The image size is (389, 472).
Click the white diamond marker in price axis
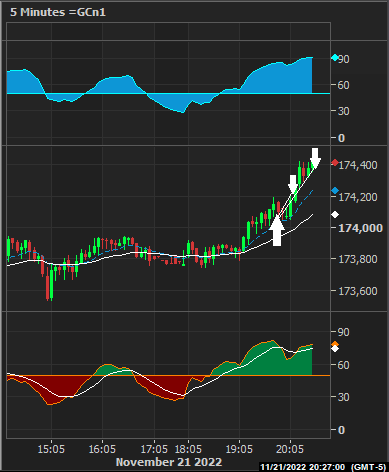[335, 215]
